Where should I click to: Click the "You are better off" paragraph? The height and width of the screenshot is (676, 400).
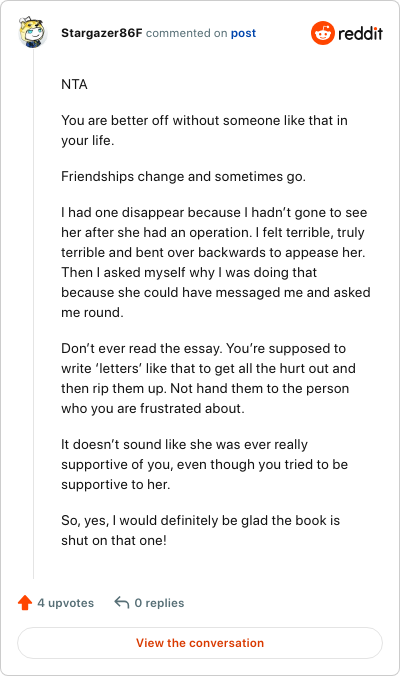pos(204,130)
